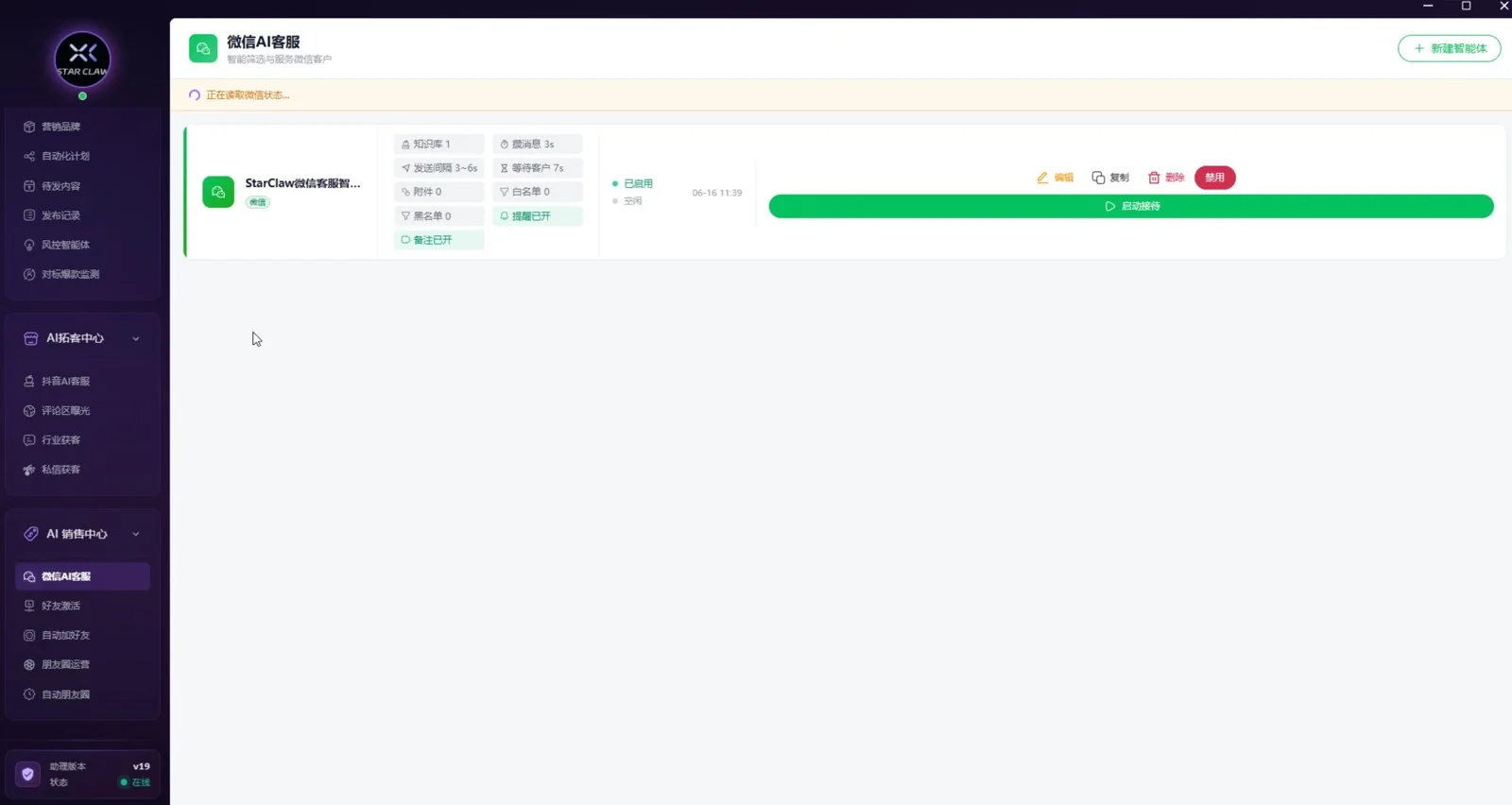Image resolution: width=1512 pixels, height=805 pixels.
Task: Open 朋友圈运营 in the sidebar
Action: point(82,664)
